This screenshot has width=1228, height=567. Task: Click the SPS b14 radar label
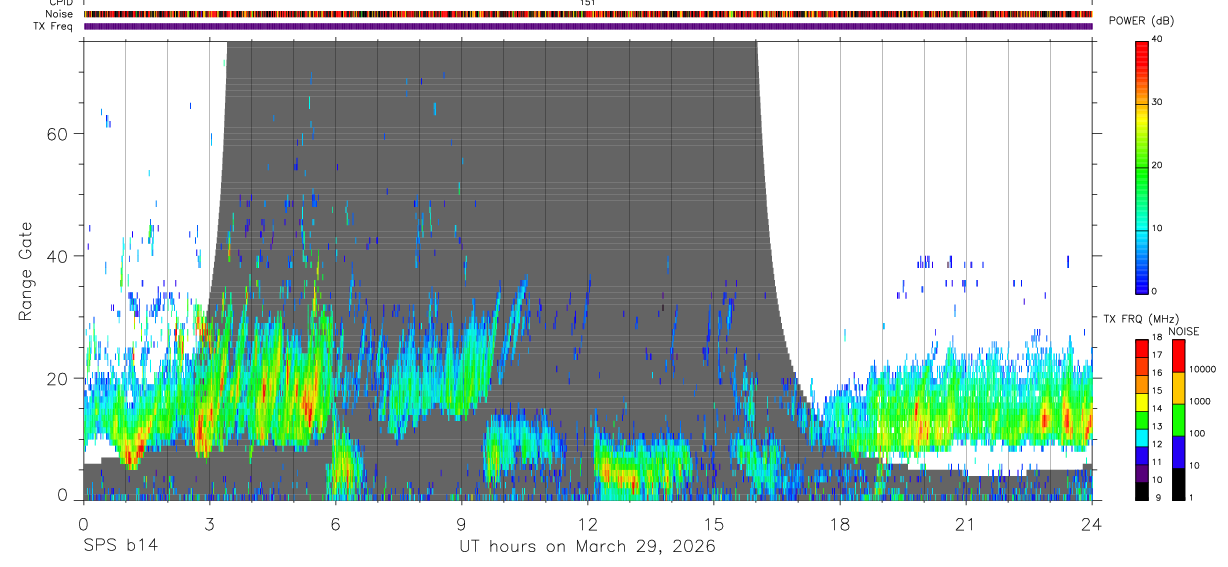click(119, 546)
